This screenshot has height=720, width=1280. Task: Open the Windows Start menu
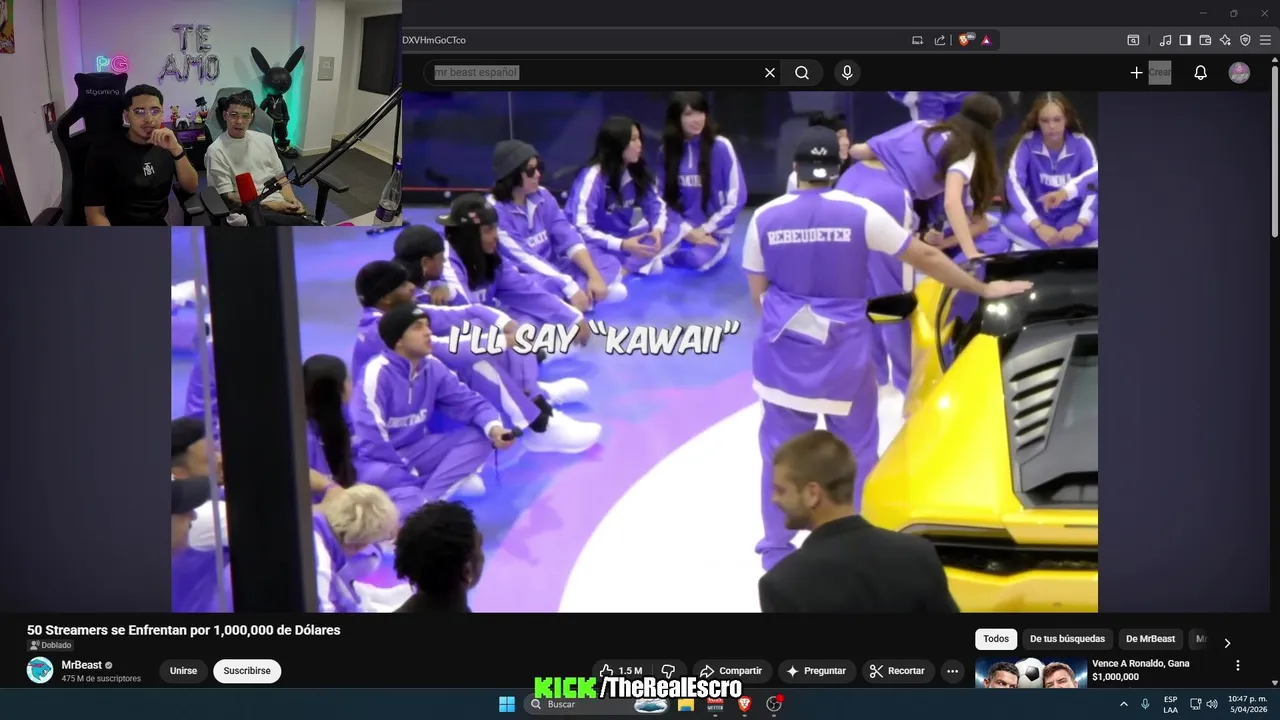pos(507,704)
